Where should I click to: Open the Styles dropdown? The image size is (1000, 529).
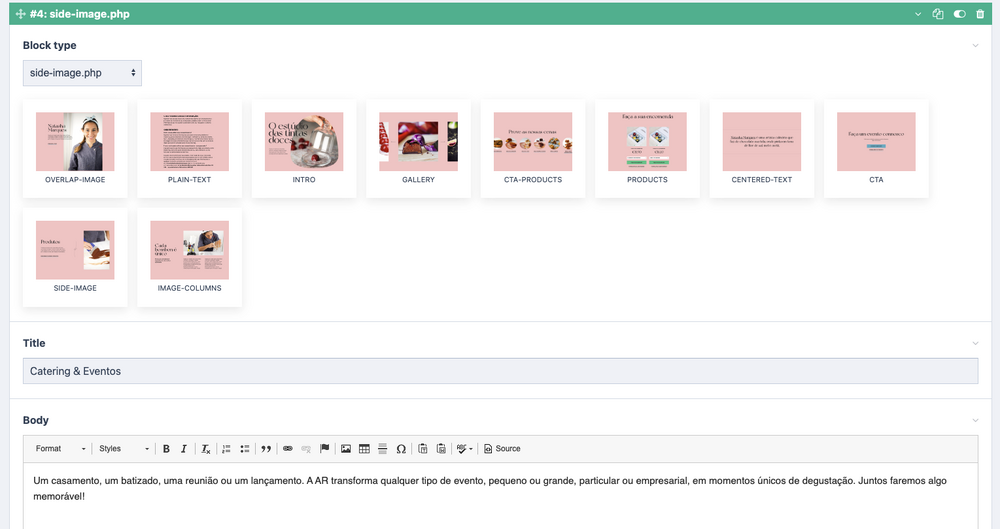[x=124, y=449]
